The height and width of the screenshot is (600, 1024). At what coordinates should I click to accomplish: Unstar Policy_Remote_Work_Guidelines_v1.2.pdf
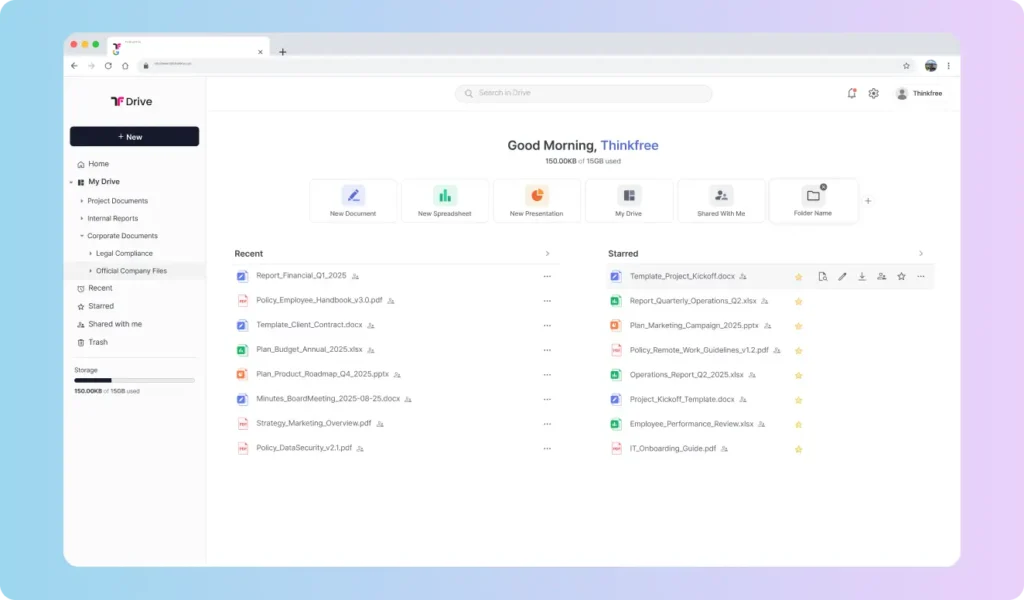pyautogui.click(x=798, y=351)
